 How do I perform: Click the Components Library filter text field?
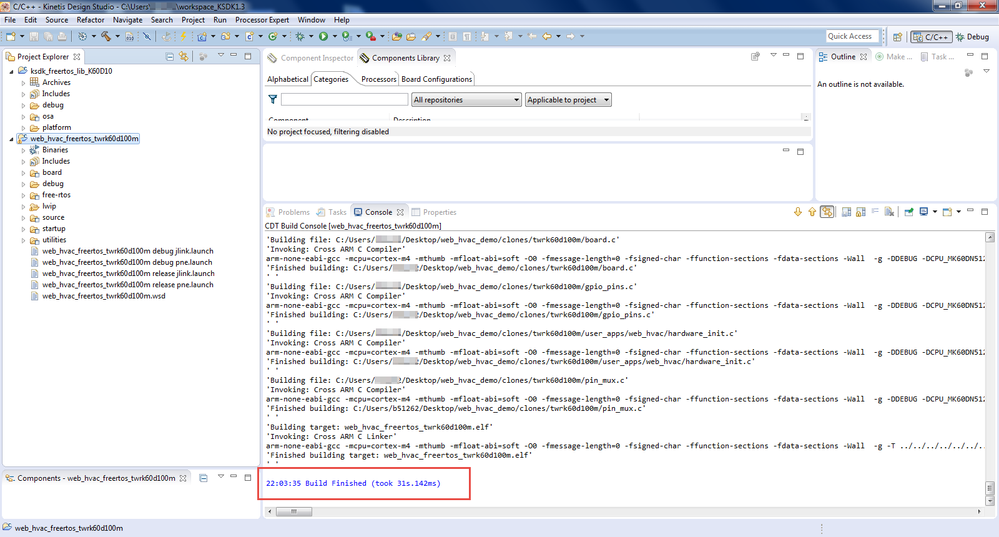point(344,99)
